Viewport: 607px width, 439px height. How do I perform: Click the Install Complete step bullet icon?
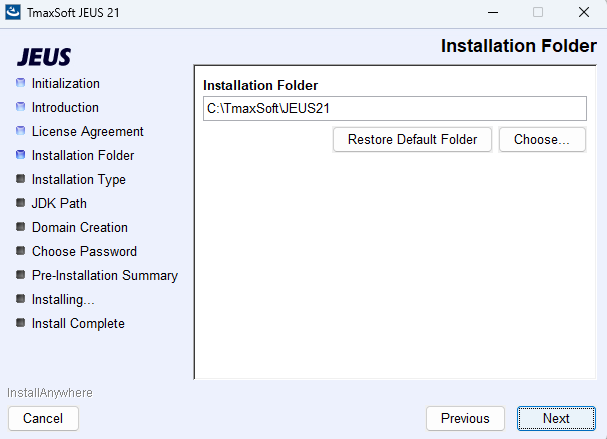pyautogui.click(x=21, y=323)
